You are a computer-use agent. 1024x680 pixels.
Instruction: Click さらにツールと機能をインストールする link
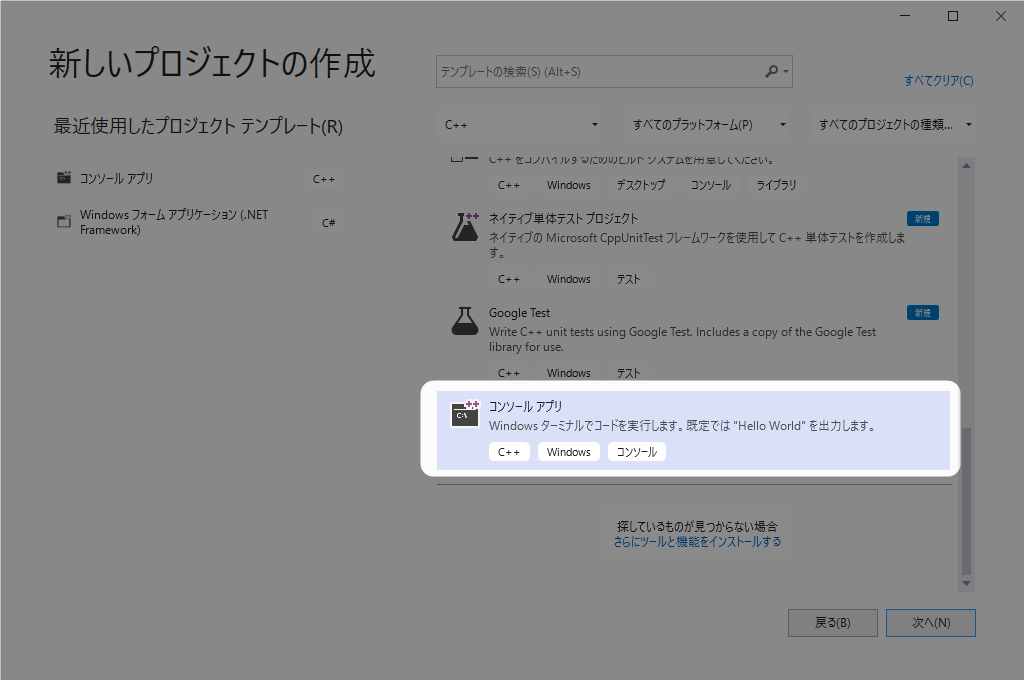click(697, 542)
